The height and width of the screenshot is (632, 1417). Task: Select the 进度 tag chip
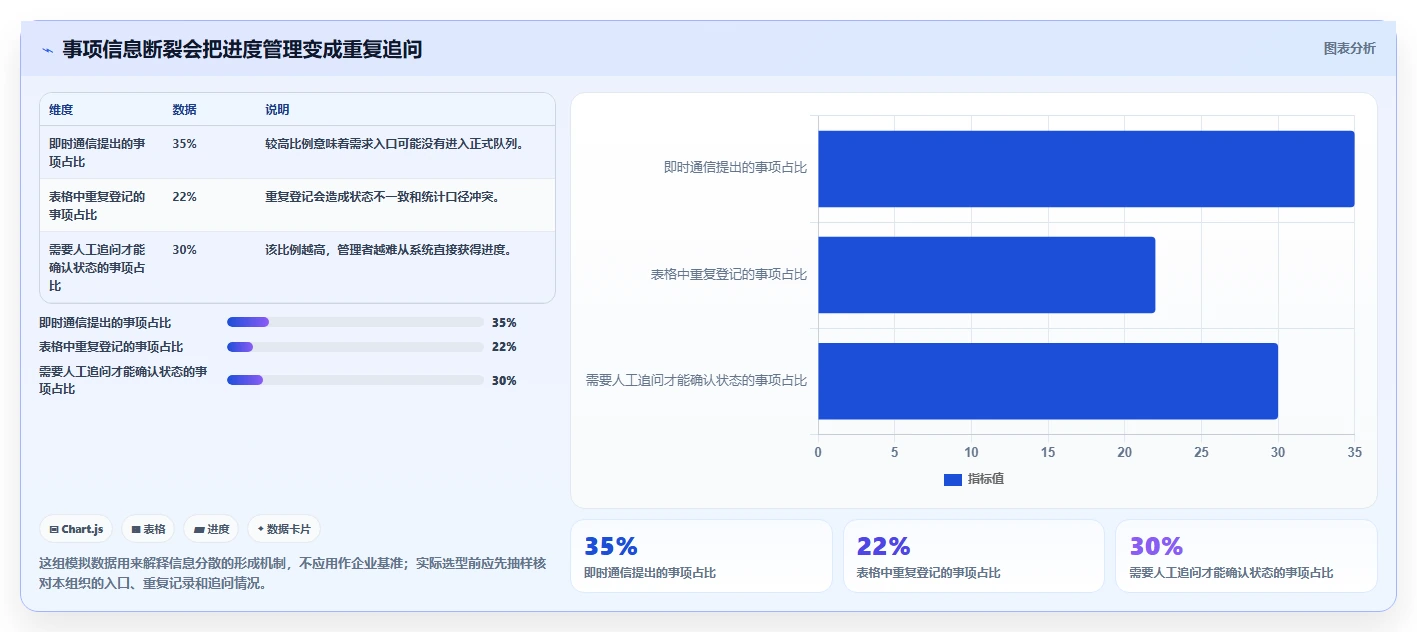pos(211,529)
